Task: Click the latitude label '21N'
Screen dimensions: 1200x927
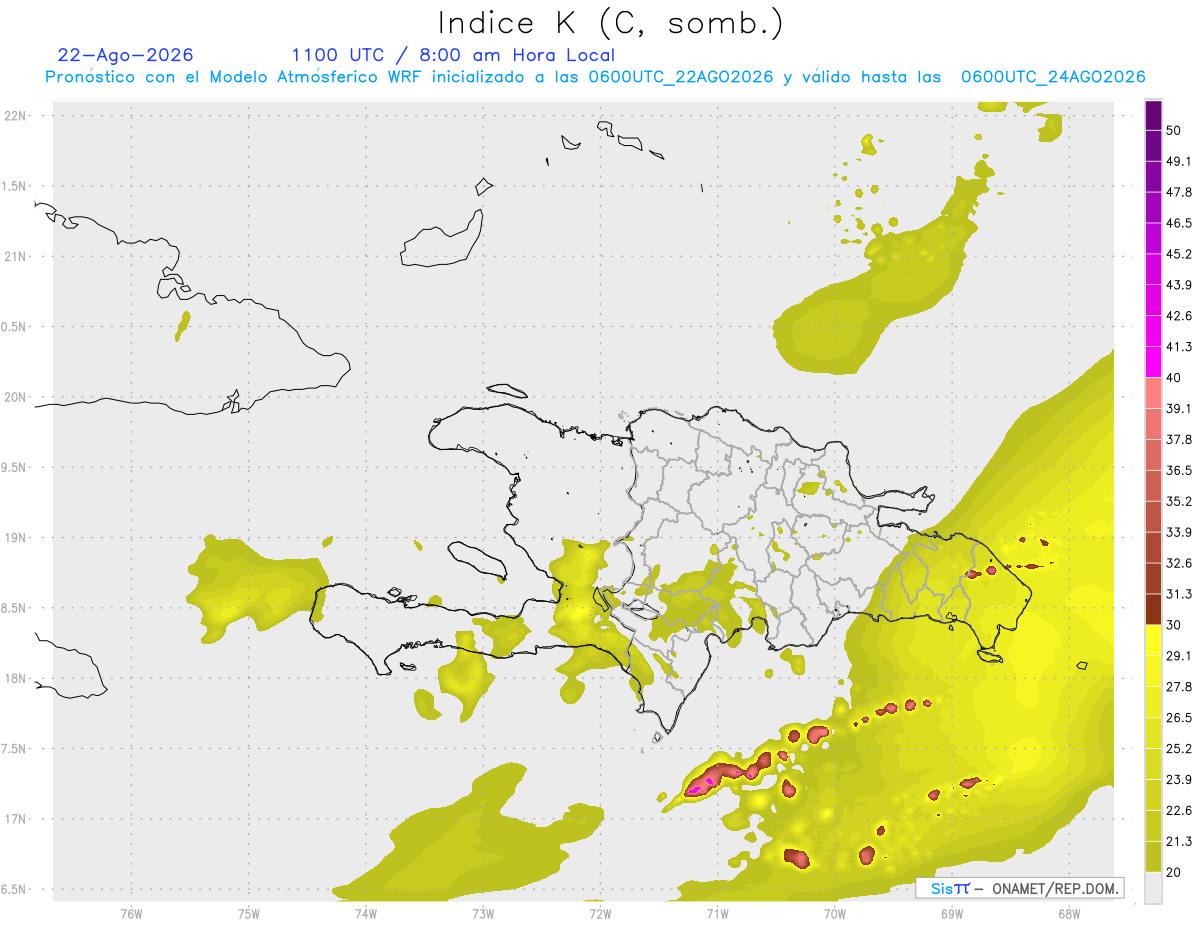Action: coord(17,257)
